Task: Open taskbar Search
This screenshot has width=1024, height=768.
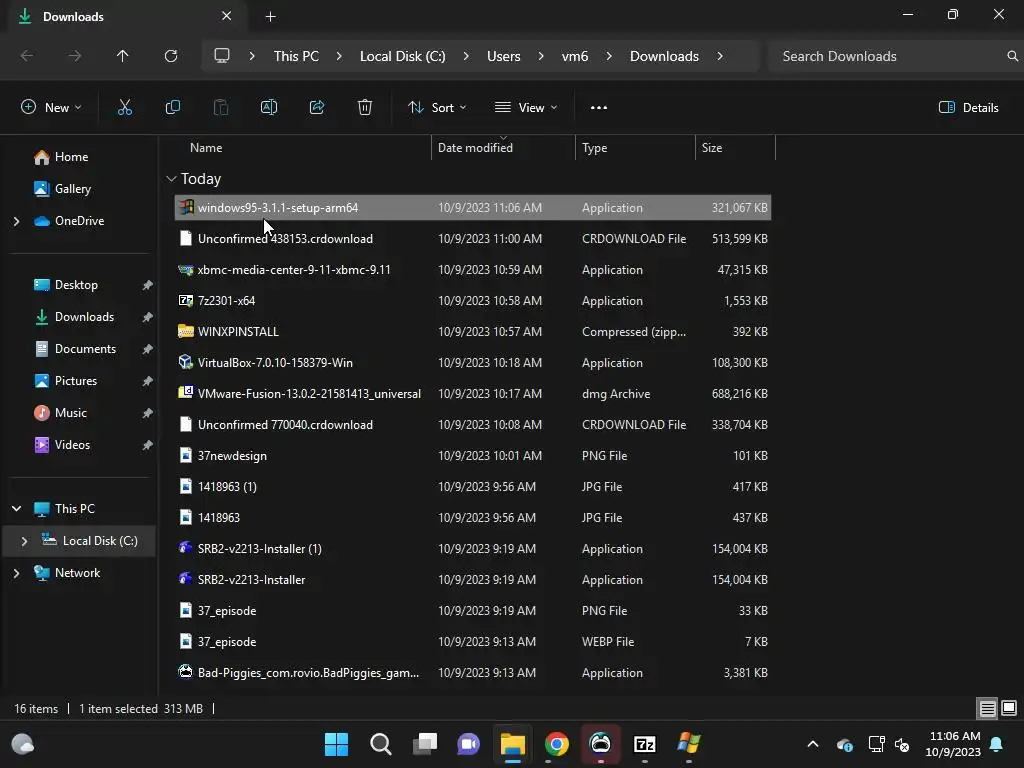Action: point(381,744)
